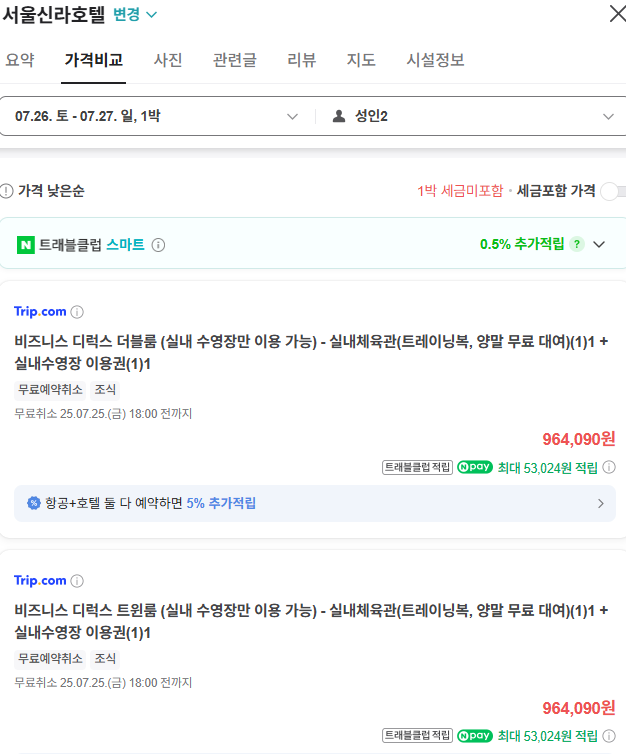Go to the 관련글 tab
Viewport: 626px width, 754px height.
click(x=235, y=60)
